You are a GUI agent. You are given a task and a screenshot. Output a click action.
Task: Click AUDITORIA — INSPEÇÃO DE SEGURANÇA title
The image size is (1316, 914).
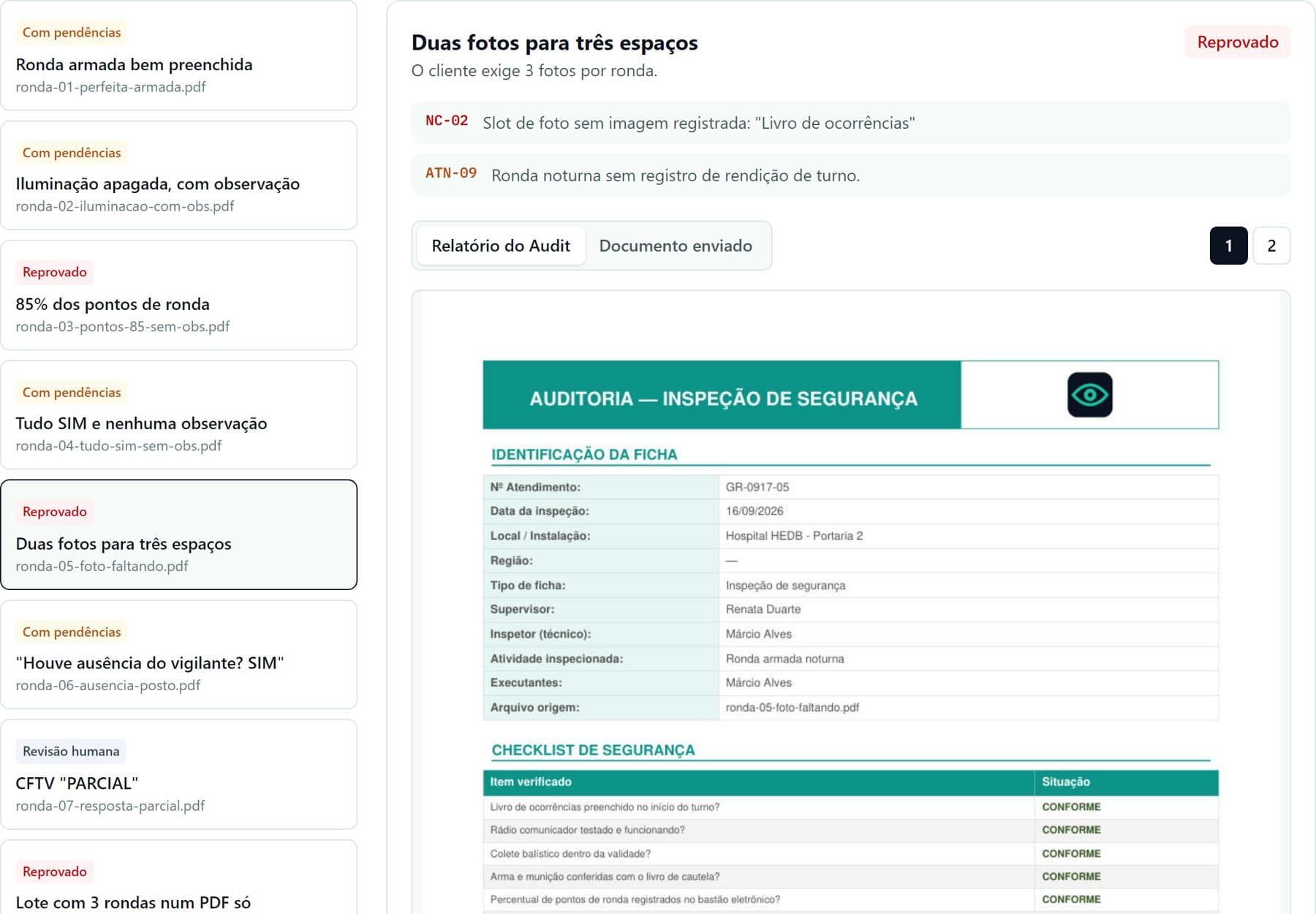click(x=723, y=399)
